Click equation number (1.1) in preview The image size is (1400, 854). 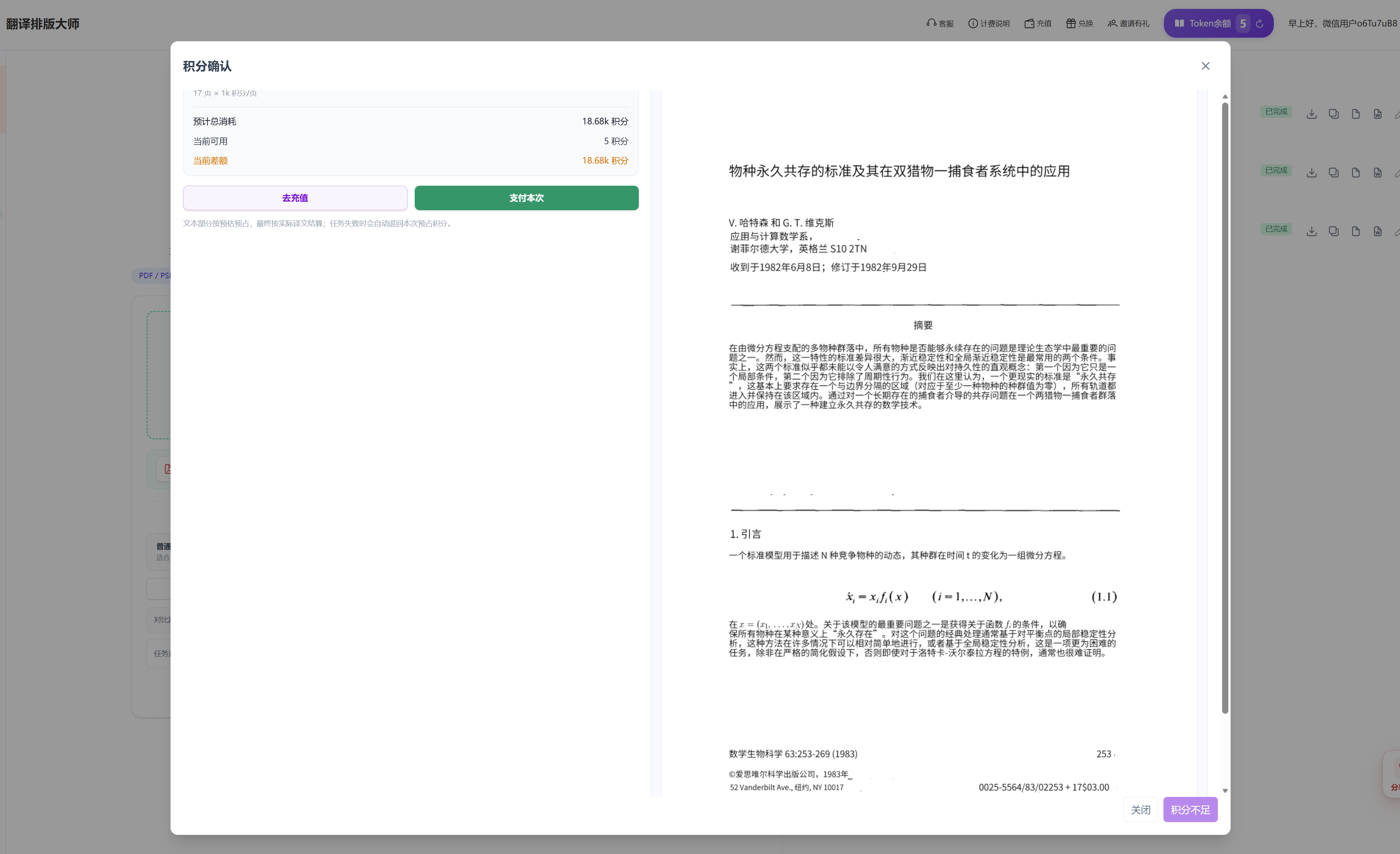click(1104, 596)
